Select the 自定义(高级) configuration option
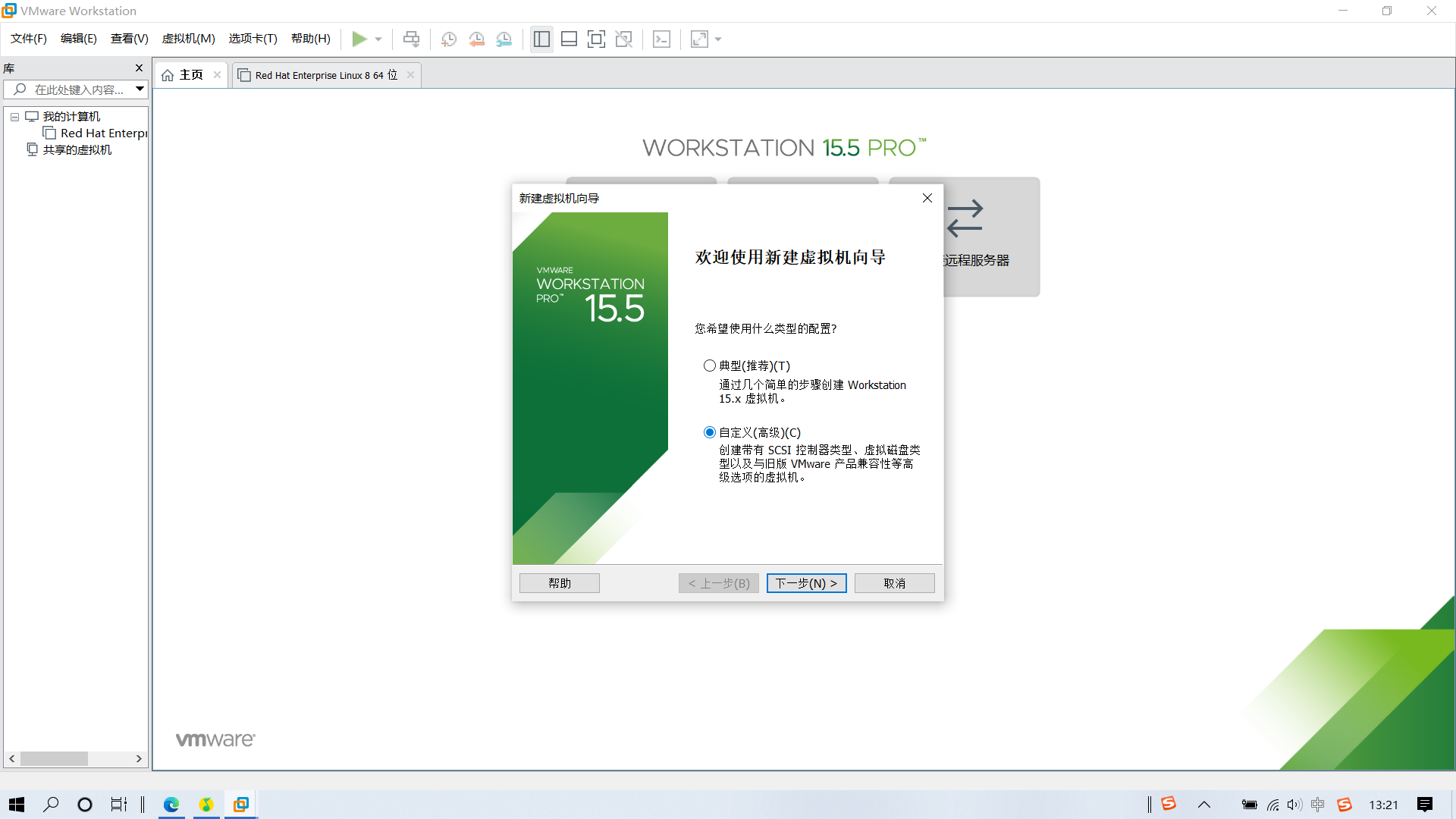 tap(709, 431)
